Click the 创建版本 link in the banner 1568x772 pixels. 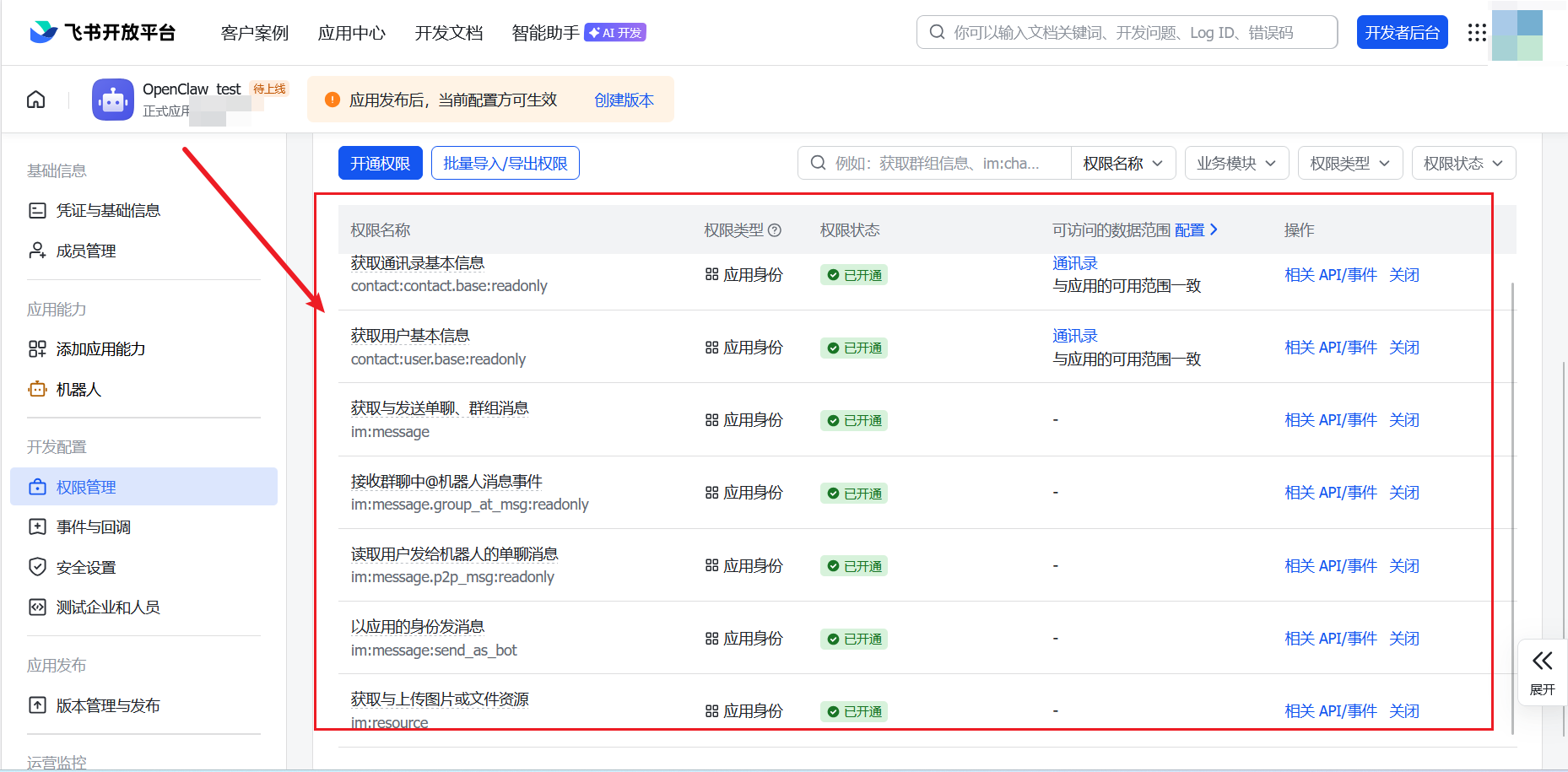coord(624,99)
